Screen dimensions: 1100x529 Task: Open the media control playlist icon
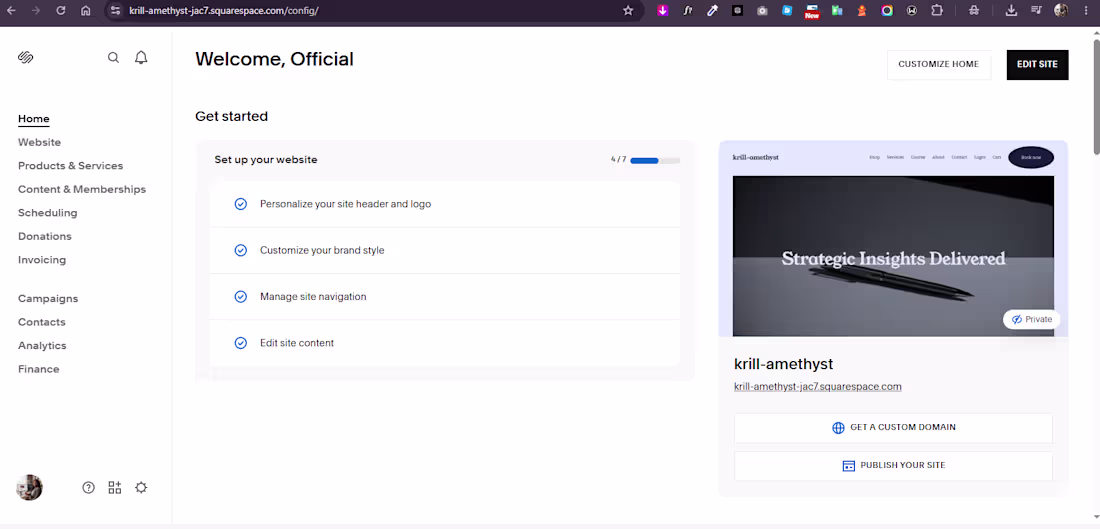1036,11
